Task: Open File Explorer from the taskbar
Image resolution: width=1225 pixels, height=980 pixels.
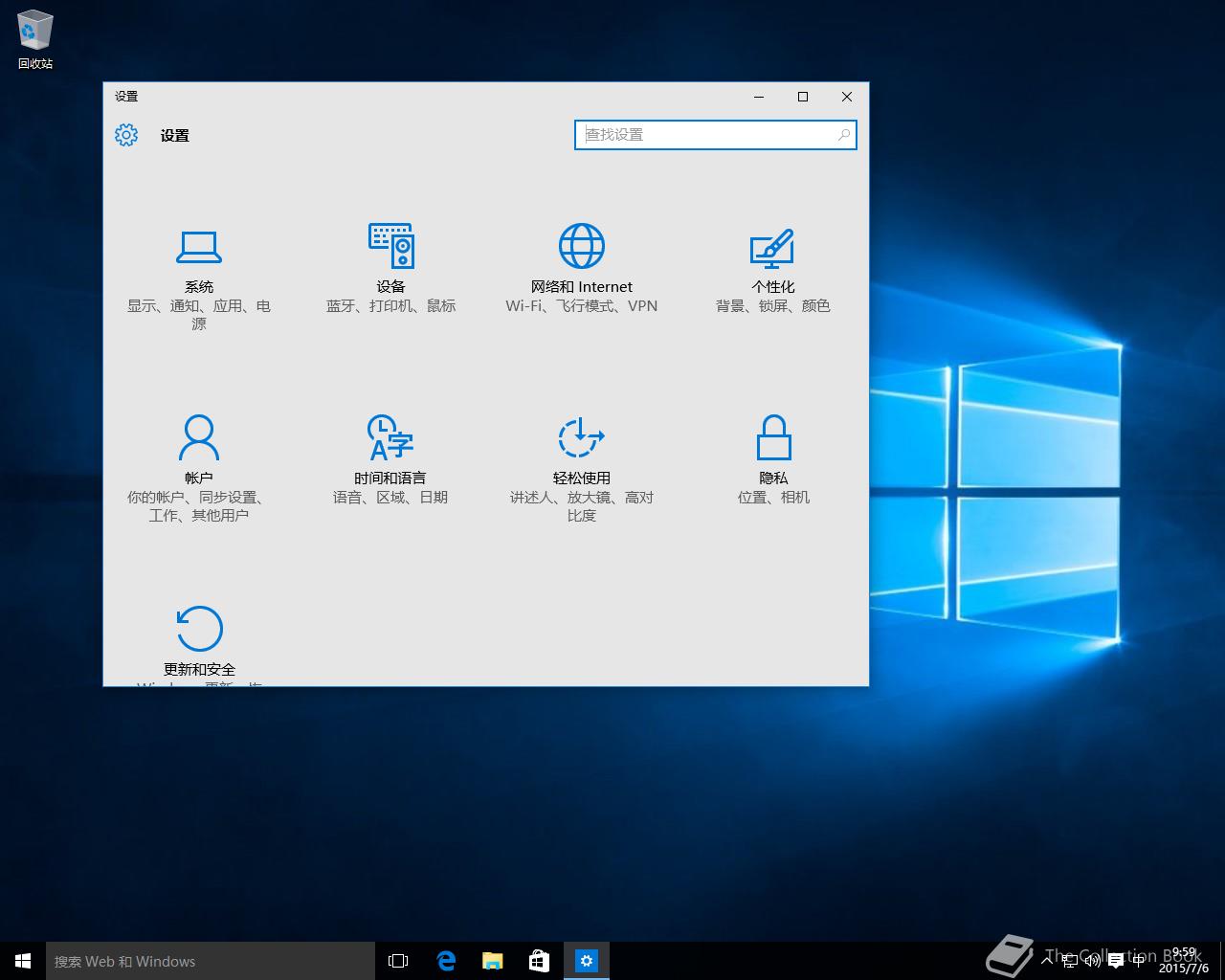Action: coord(493,961)
